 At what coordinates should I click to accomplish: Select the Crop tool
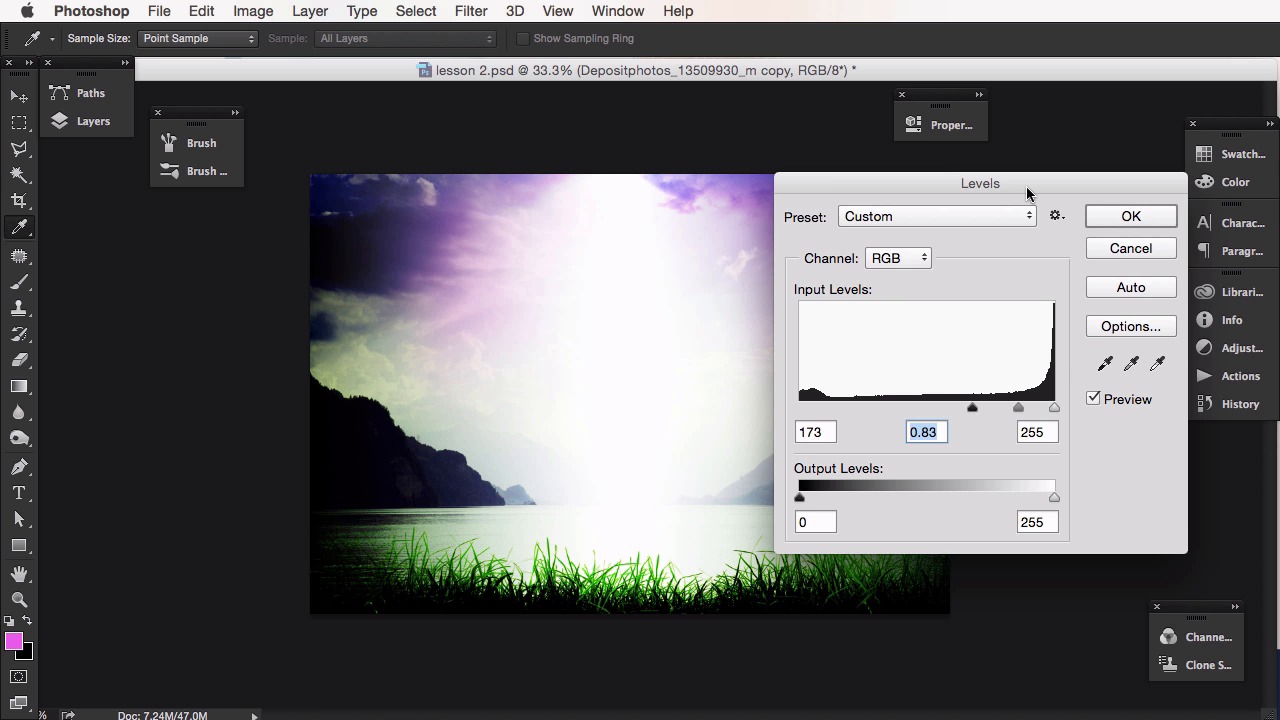19,200
